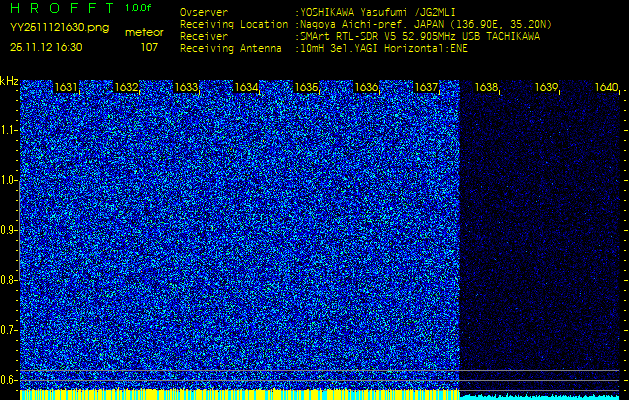Click the 1.1 kHz axis label
The width and height of the screenshot is (629, 400).
[8, 130]
